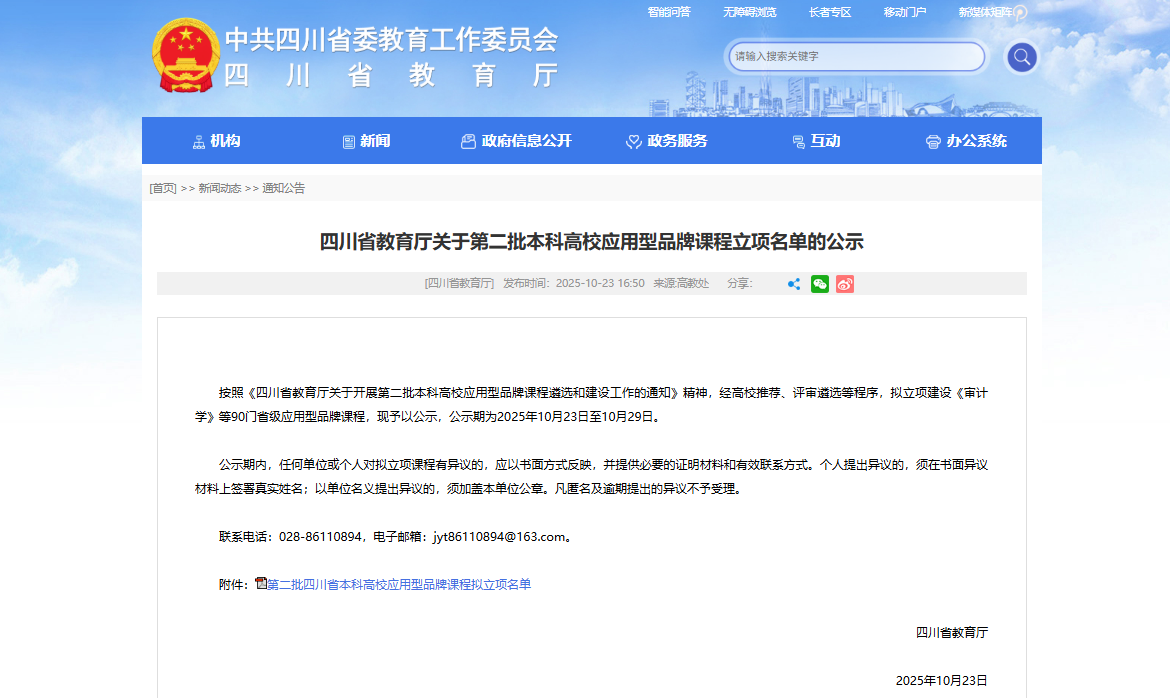Open the 办公系统 navigation menu
The image size is (1170, 698).
tap(967, 140)
